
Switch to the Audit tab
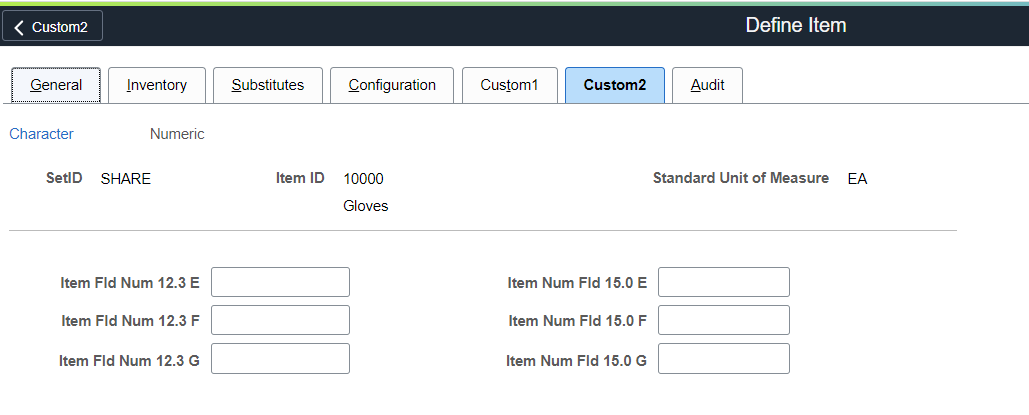click(707, 85)
